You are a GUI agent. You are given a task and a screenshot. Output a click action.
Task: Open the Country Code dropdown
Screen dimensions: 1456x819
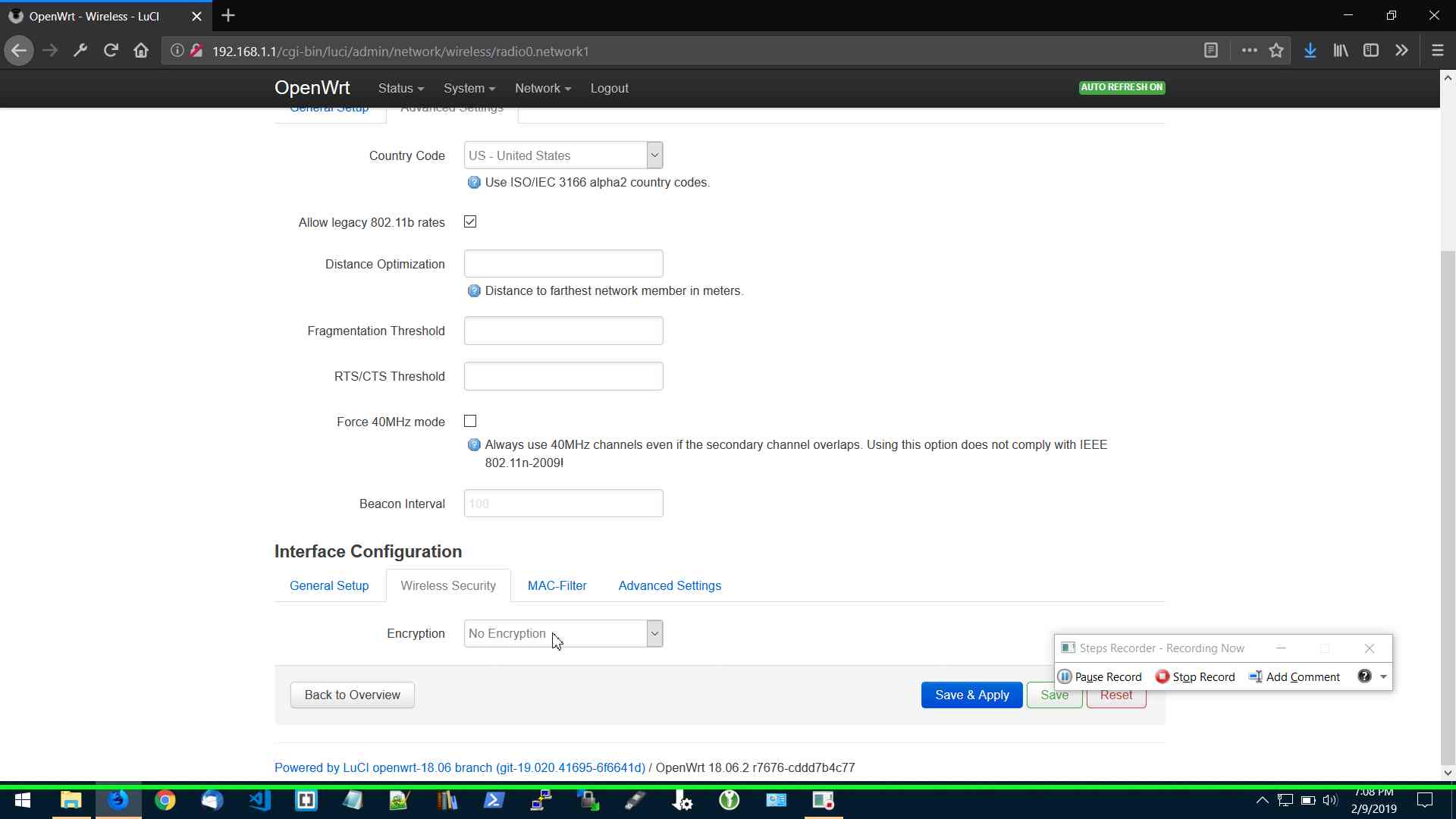point(563,155)
